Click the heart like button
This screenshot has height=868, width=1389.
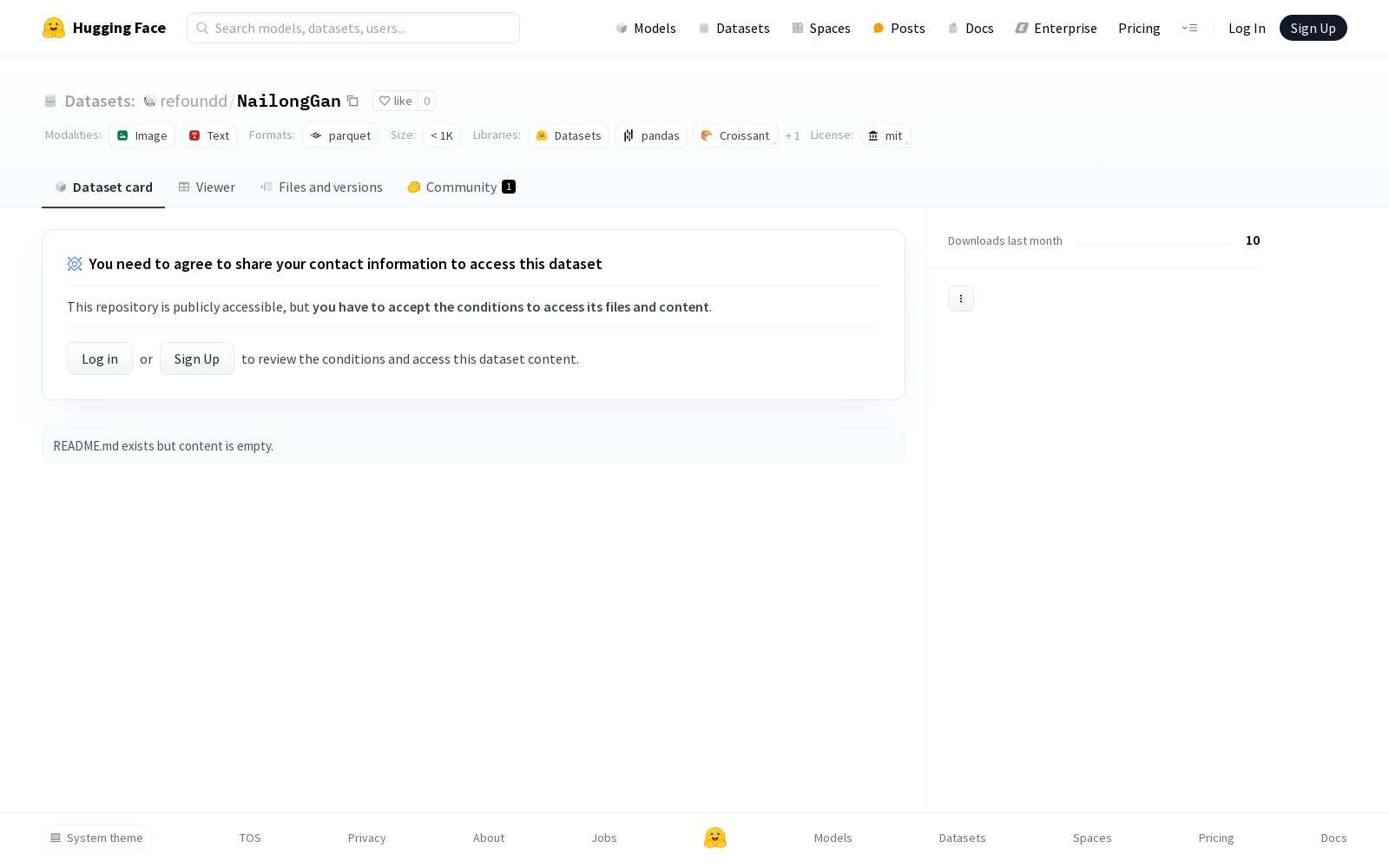[395, 101]
